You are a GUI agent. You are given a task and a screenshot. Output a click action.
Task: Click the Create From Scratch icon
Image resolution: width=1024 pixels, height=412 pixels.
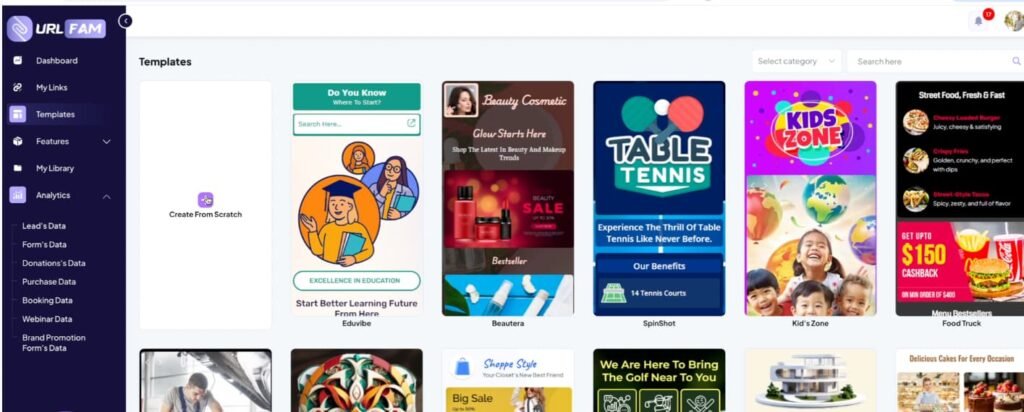click(x=205, y=200)
